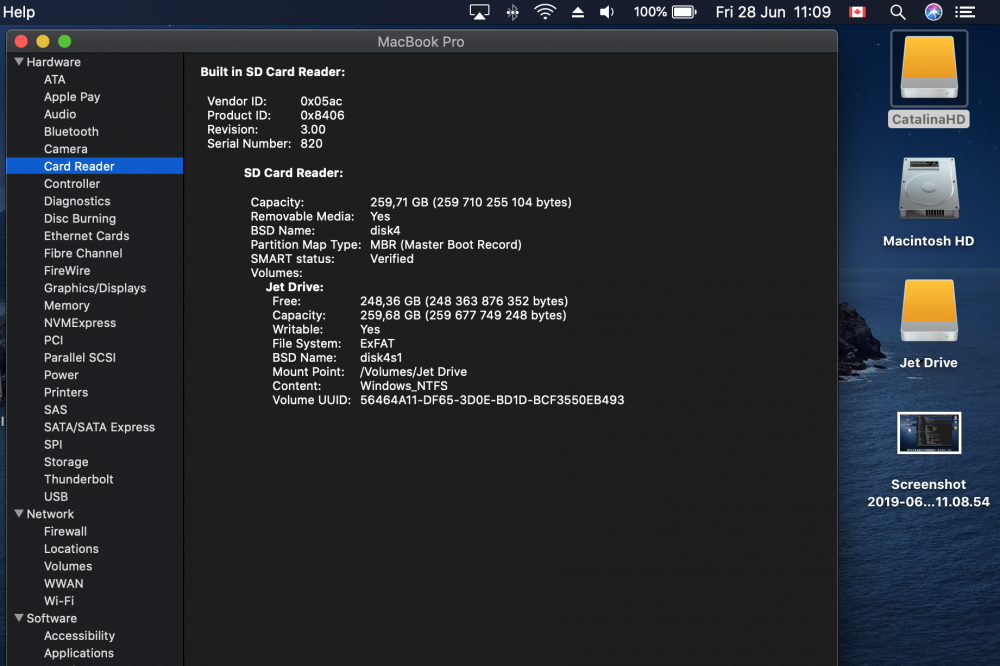Click the /Volumes/Jet Drive mount point

[413, 371]
